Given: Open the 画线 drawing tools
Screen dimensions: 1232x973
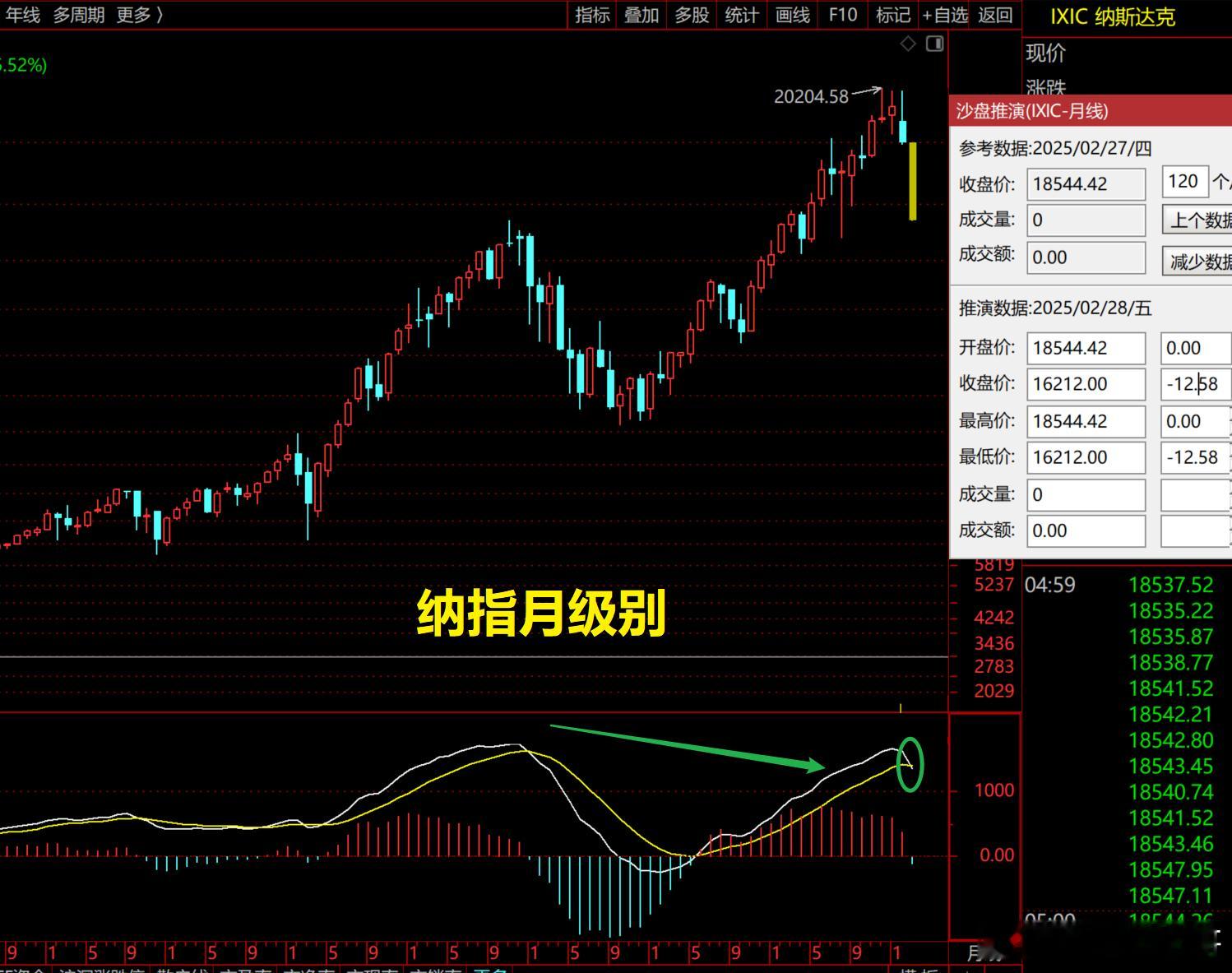Looking at the screenshot, I should coord(793,15).
